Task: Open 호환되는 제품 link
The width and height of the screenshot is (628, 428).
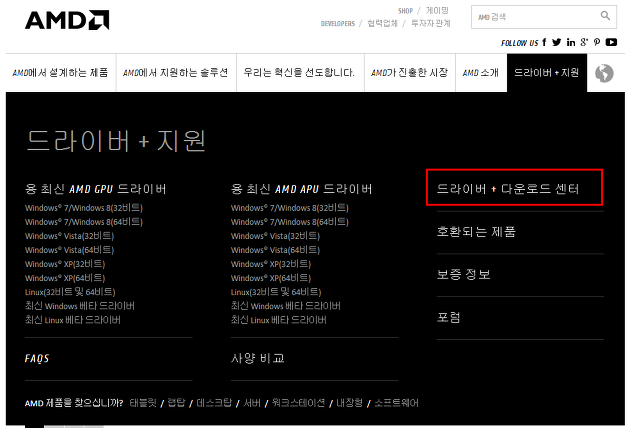Action: tap(476, 231)
